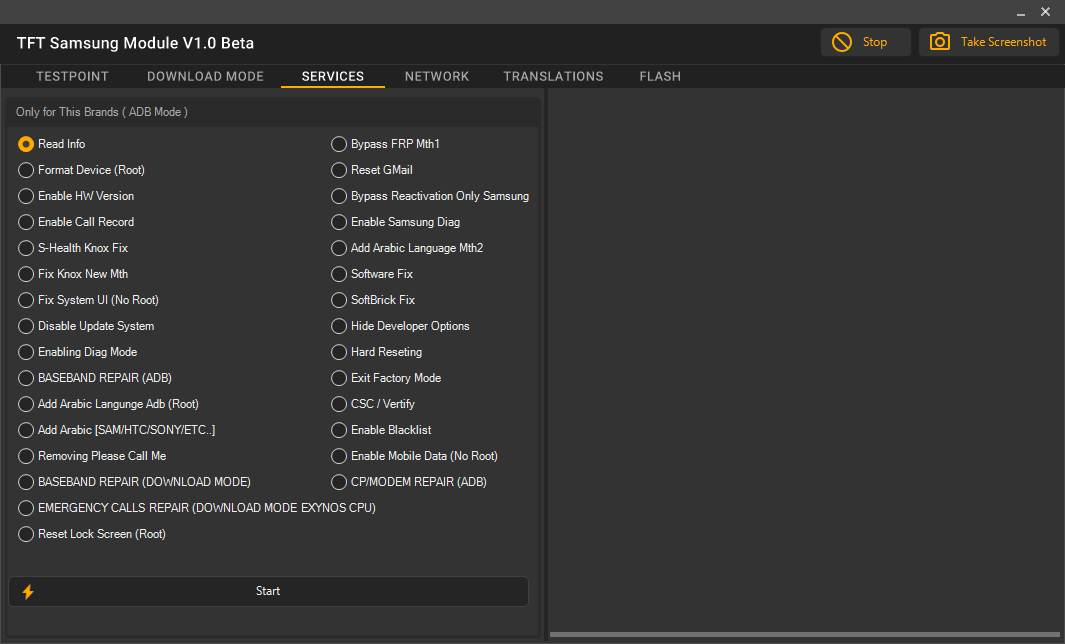
Task: Choose Hide Developer Options service
Action: tap(338, 326)
